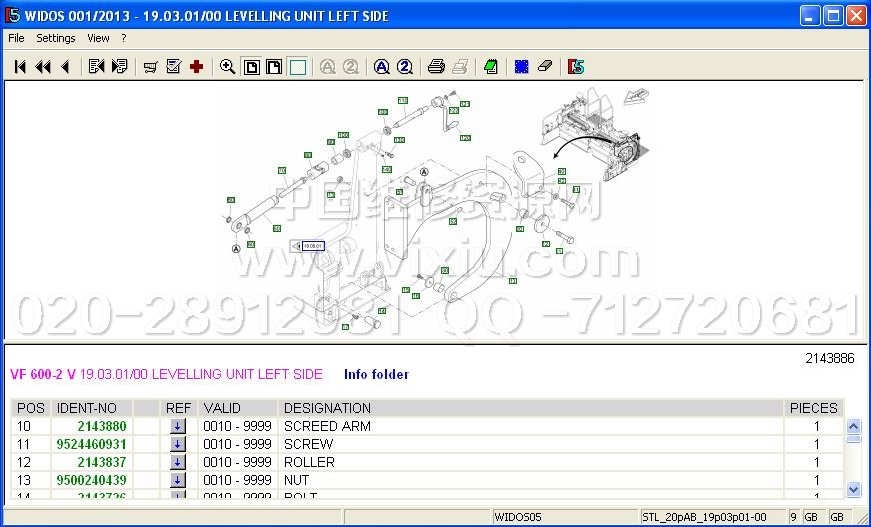The width and height of the screenshot is (871, 527).
Task: Toggle the empty frame view button
Action: pyautogui.click(x=298, y=67)
